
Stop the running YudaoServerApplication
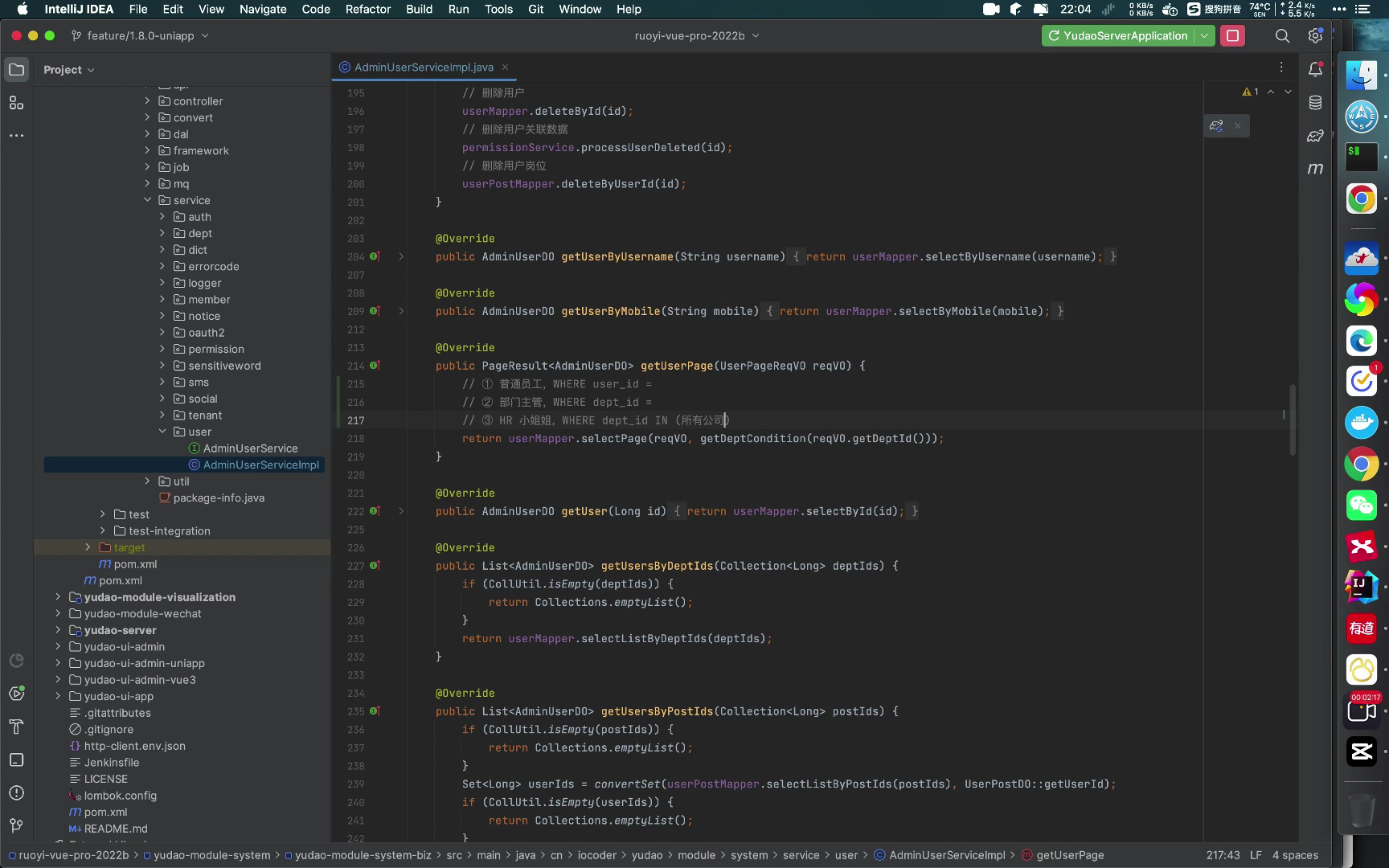point(1232,36)
